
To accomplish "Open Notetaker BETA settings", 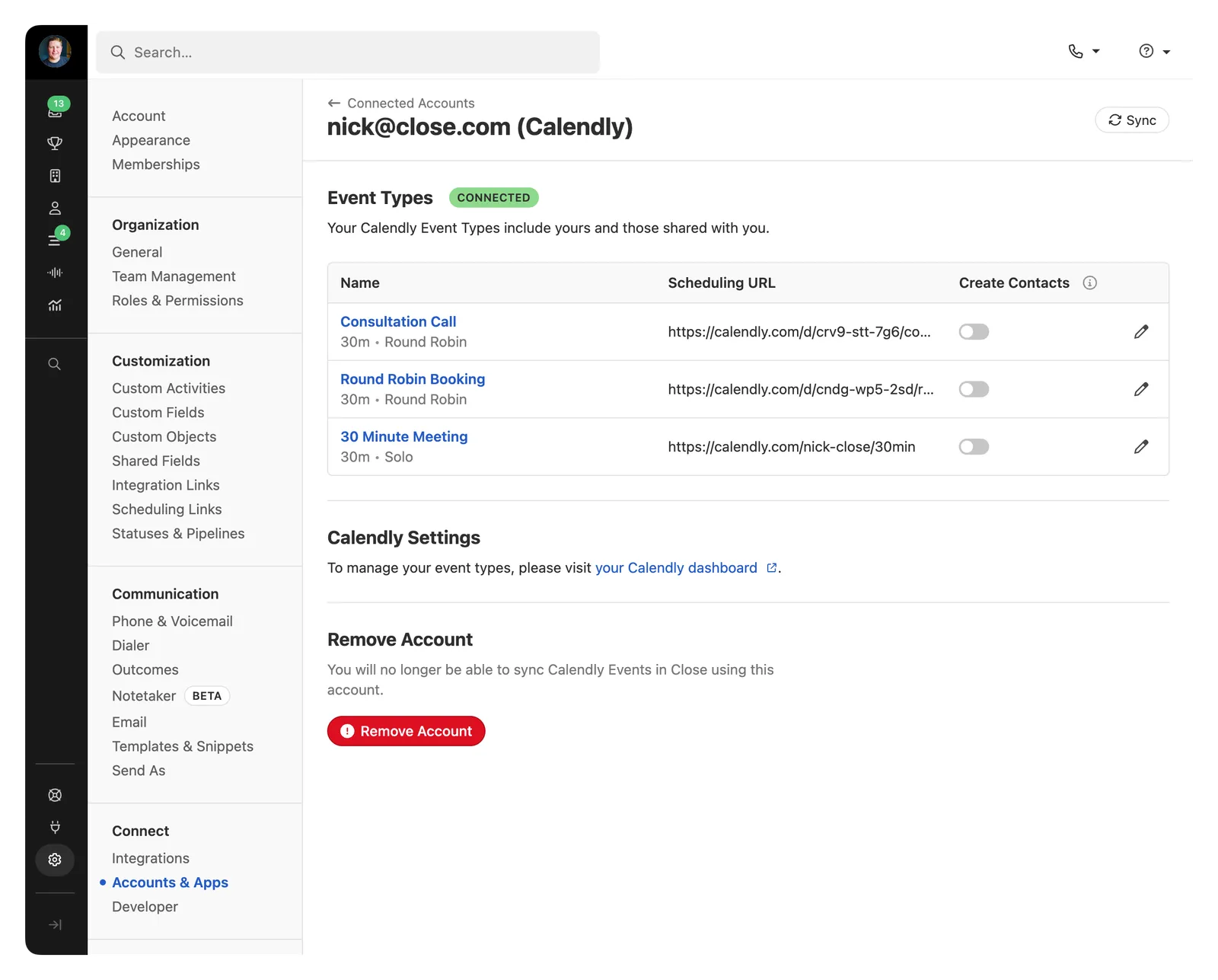I will (x=171, y=696).
